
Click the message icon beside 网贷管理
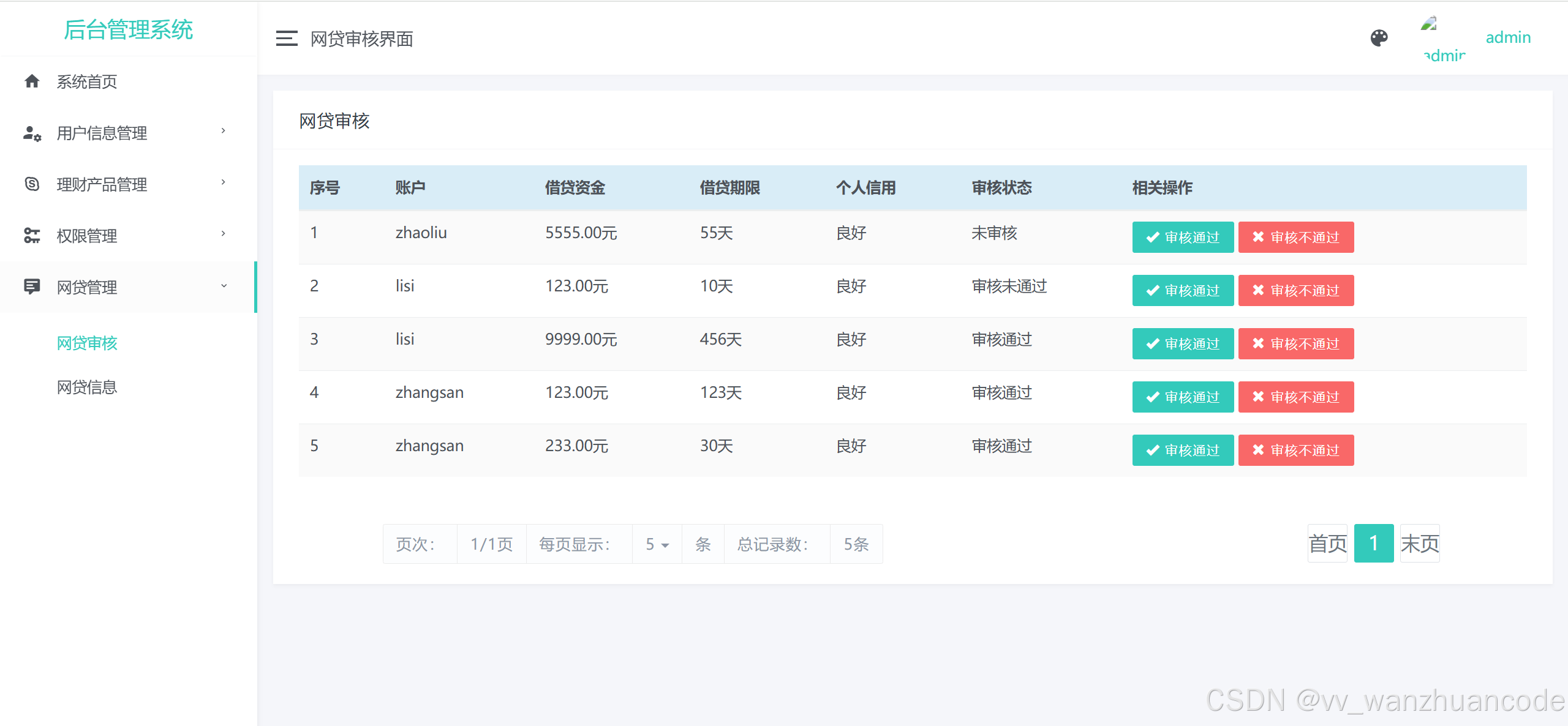coord(32,286)
